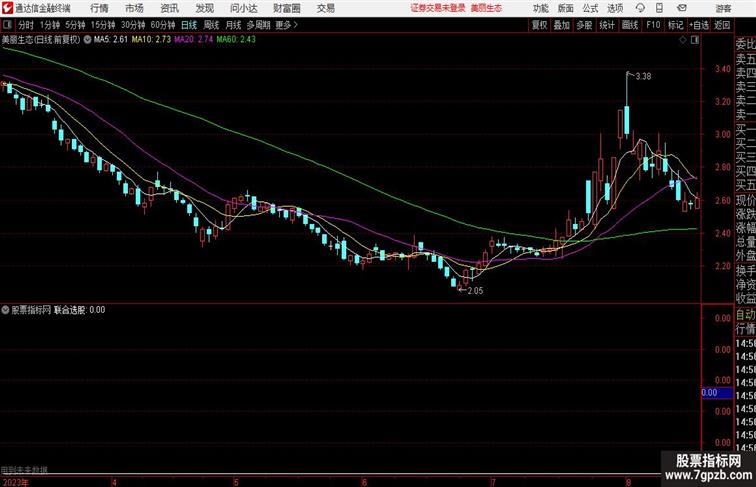Click the MA60: 2.43 indicator value

[236, 40]
